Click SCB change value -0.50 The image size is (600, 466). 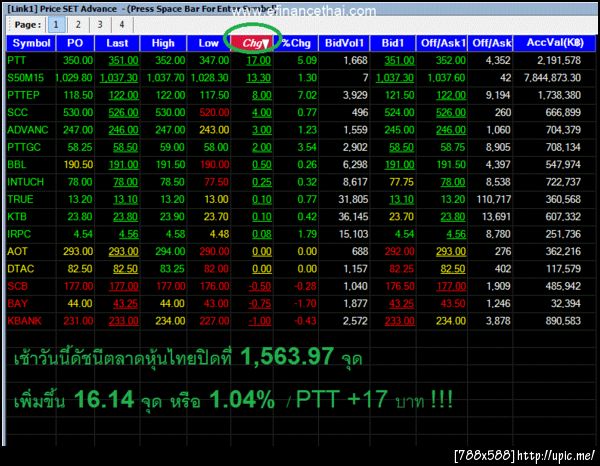pos(260,286)
